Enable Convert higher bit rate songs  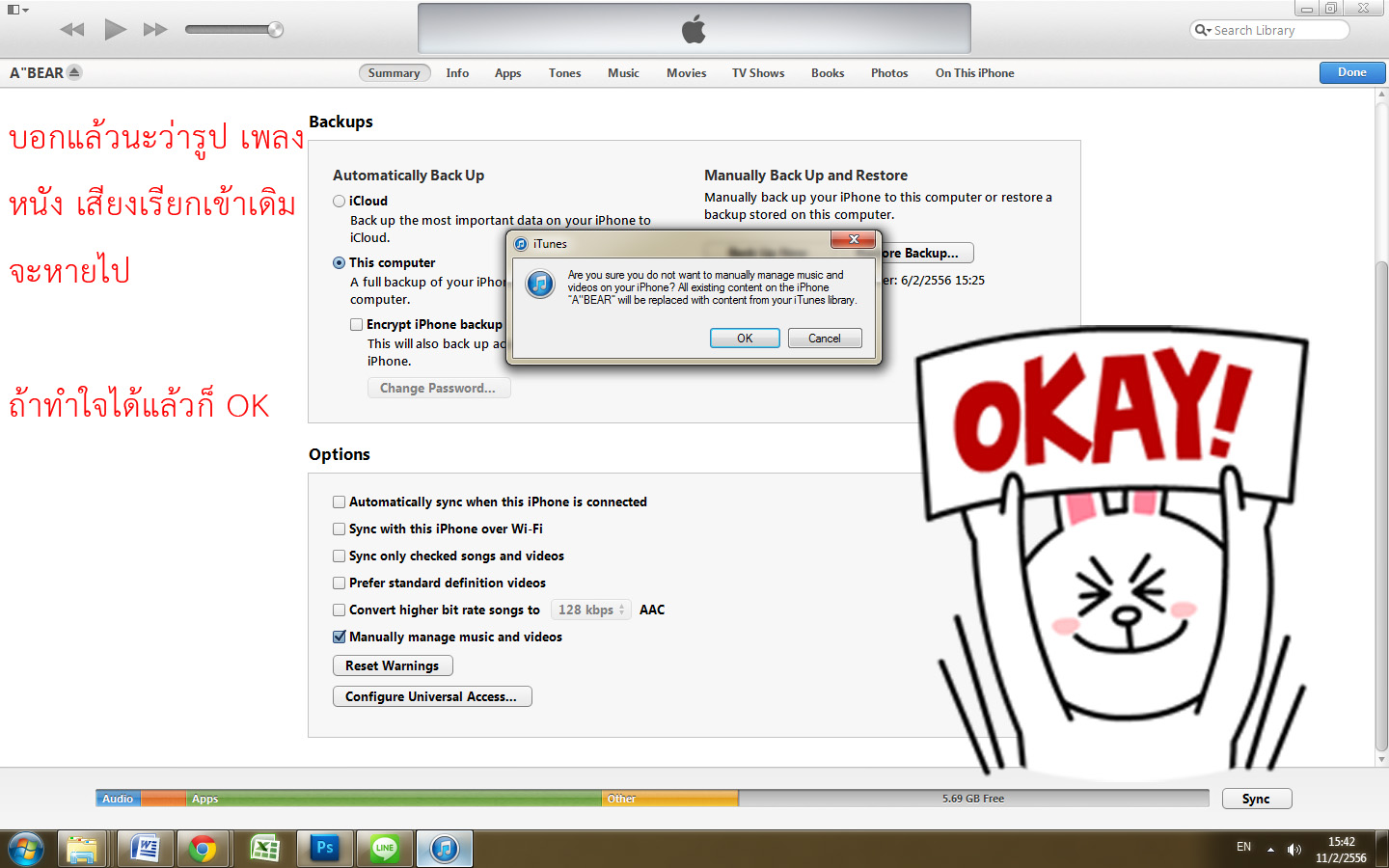pos(340,610)
